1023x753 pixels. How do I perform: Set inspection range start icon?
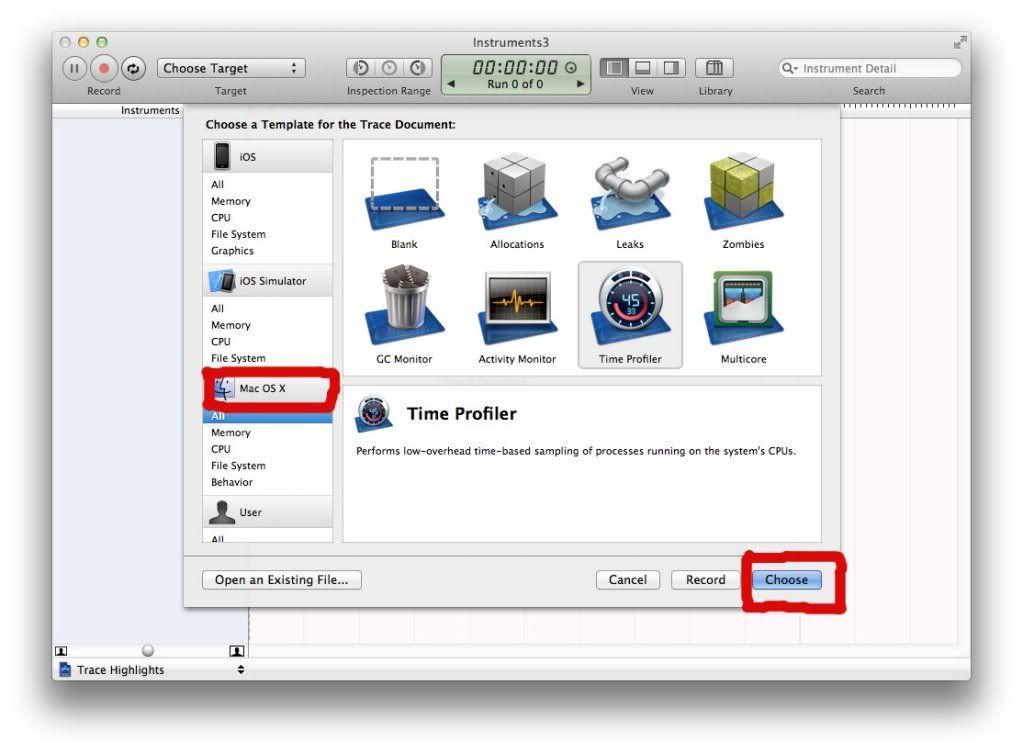pyautogui.click(x=361, y=68)
